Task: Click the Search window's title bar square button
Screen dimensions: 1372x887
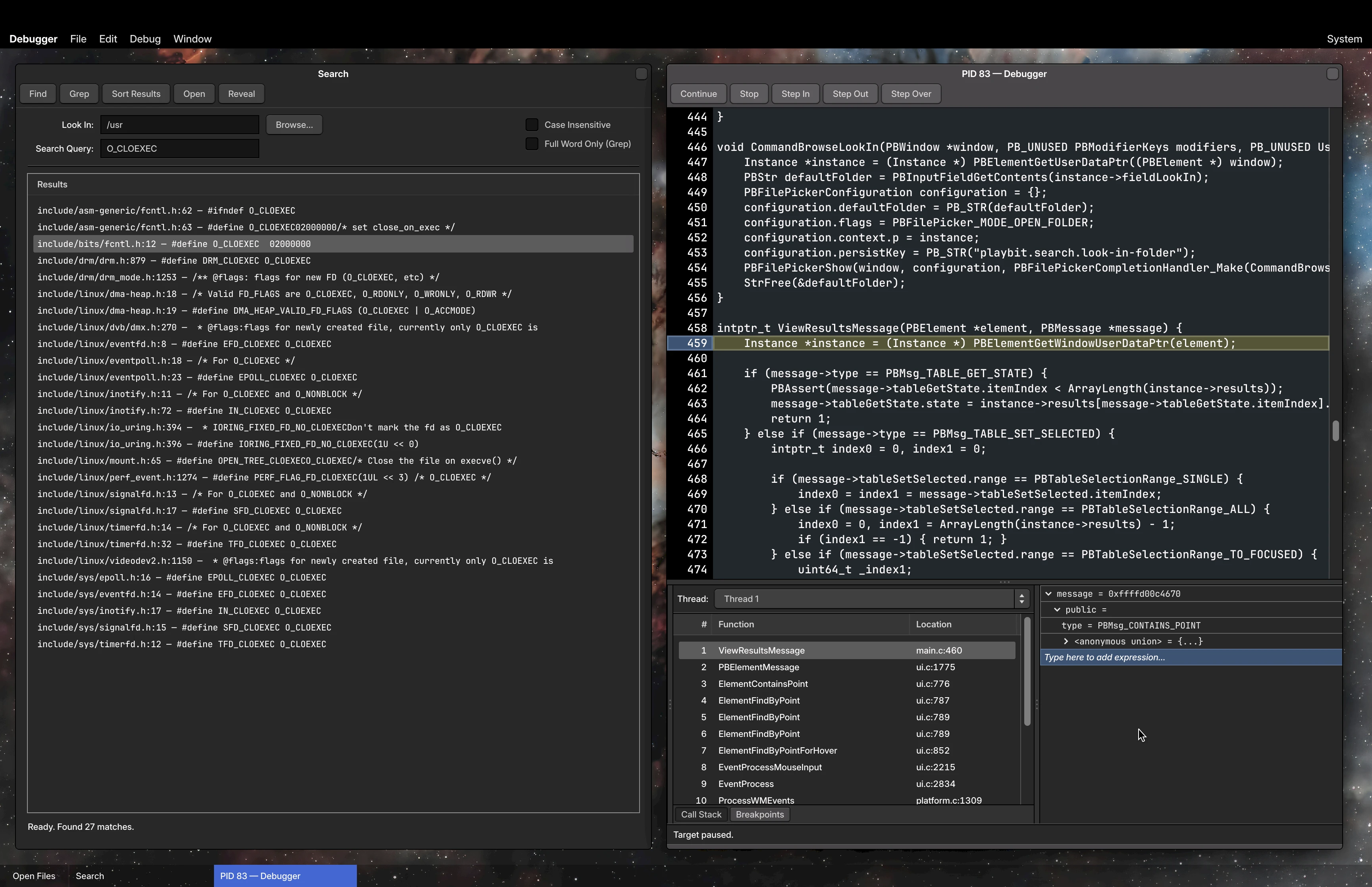Action: point(642,74)
